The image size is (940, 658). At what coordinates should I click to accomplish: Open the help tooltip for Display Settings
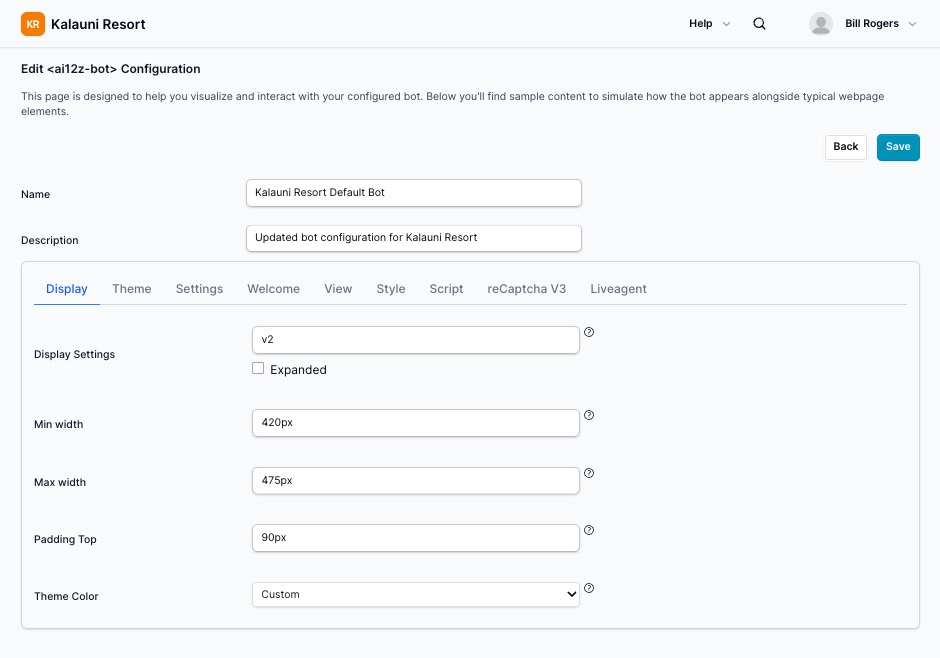click(589, 331)
